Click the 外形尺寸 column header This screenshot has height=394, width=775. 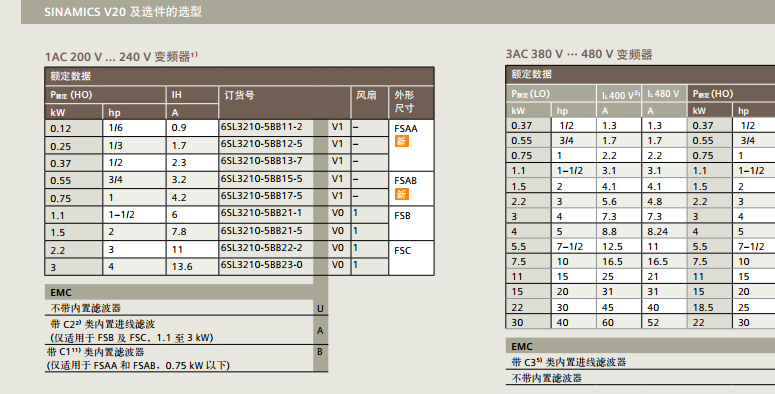(404, 101)
